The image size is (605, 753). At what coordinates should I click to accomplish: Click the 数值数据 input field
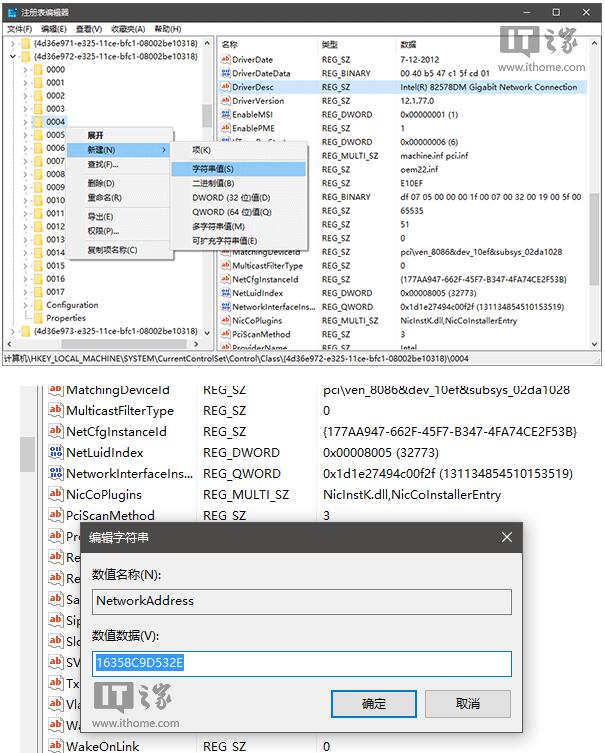coord(302,664)
